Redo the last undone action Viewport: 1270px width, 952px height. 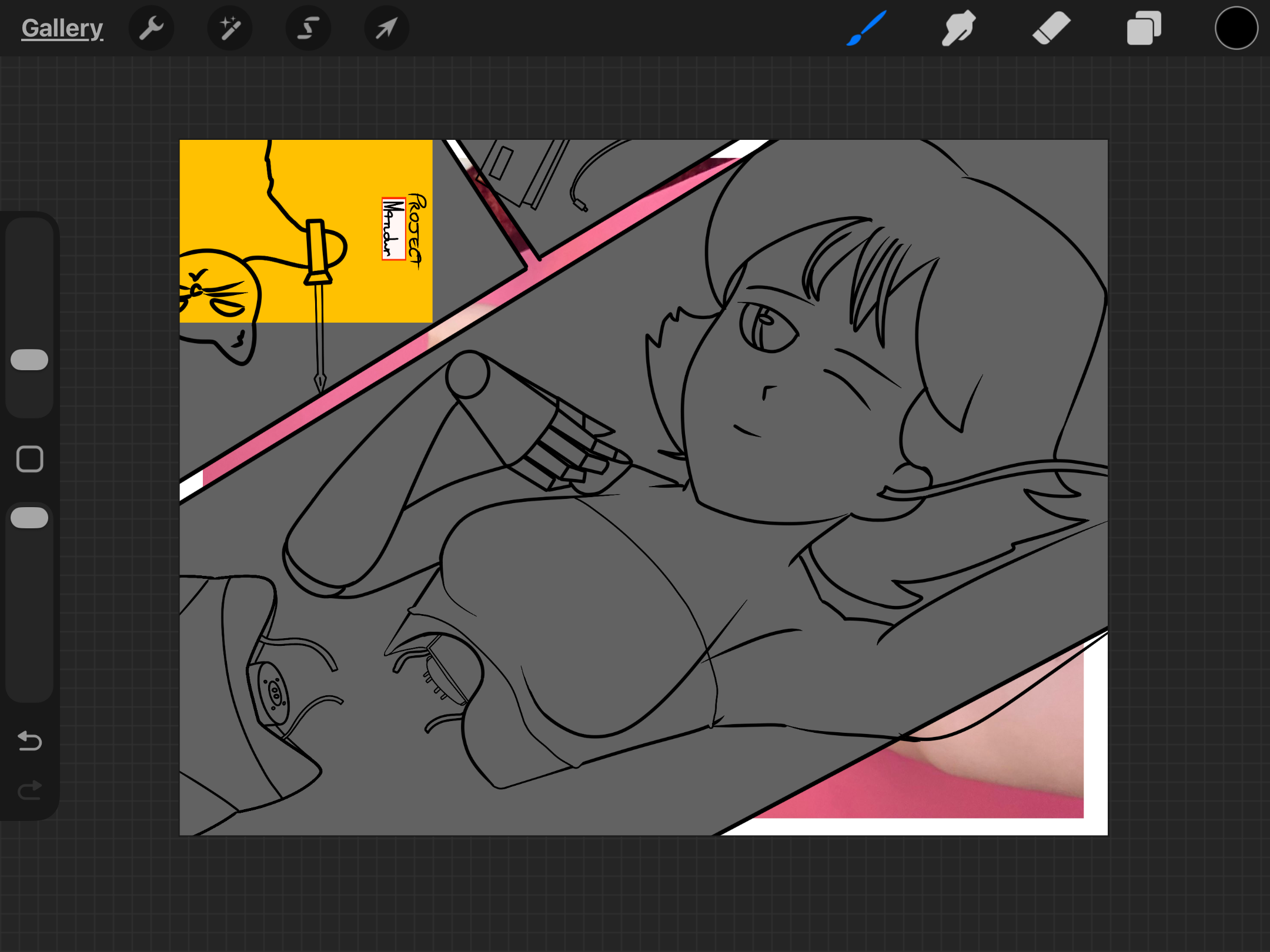[29, 790]
